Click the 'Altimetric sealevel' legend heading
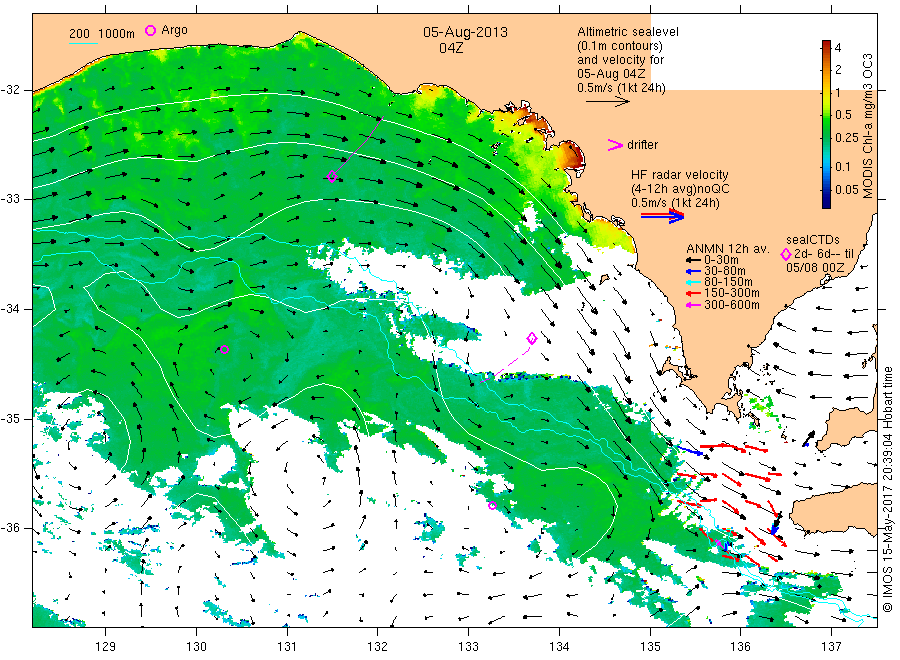This screenshot has width=900, height=660. 628,32
